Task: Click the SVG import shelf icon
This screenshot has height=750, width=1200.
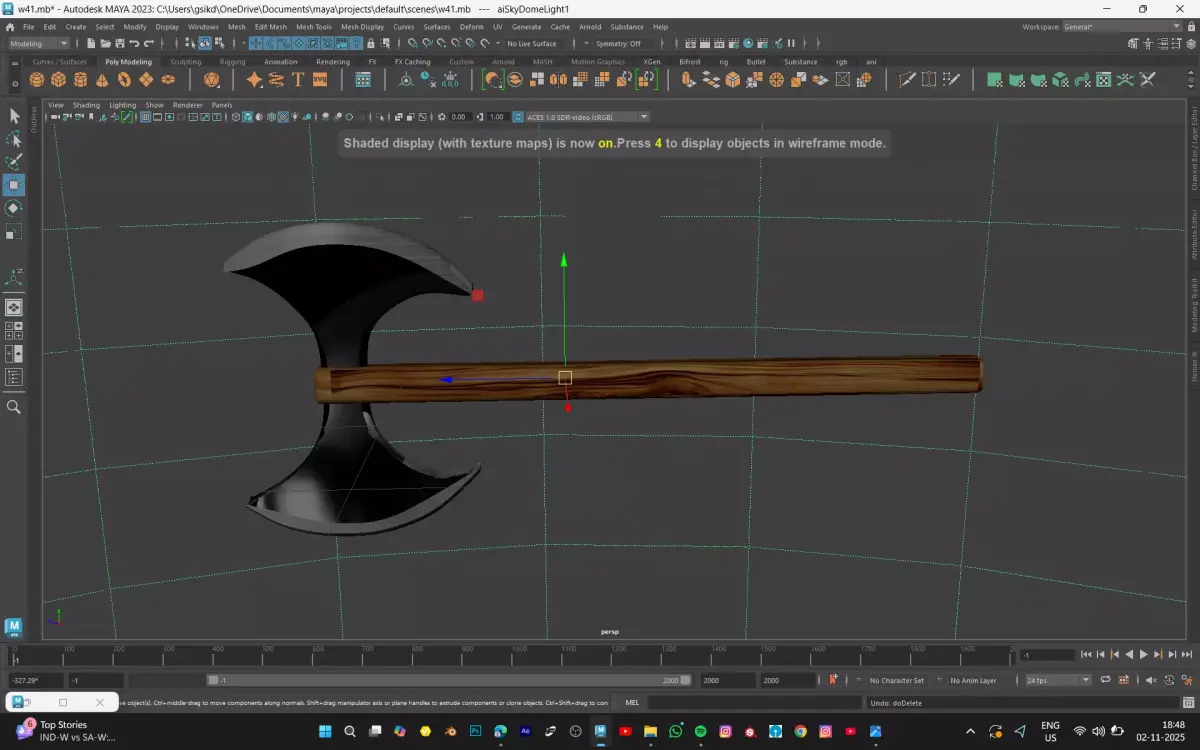Action: (320, 79)
